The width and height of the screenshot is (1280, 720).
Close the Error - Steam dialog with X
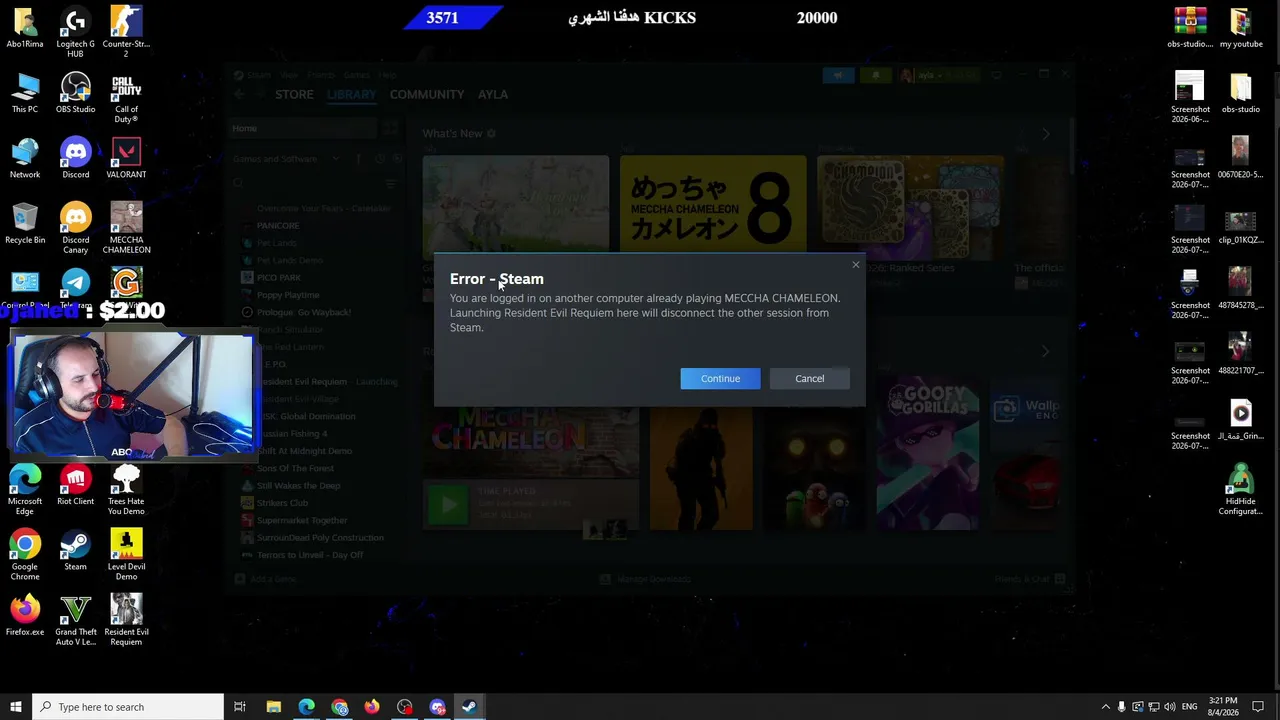point(856,265)
